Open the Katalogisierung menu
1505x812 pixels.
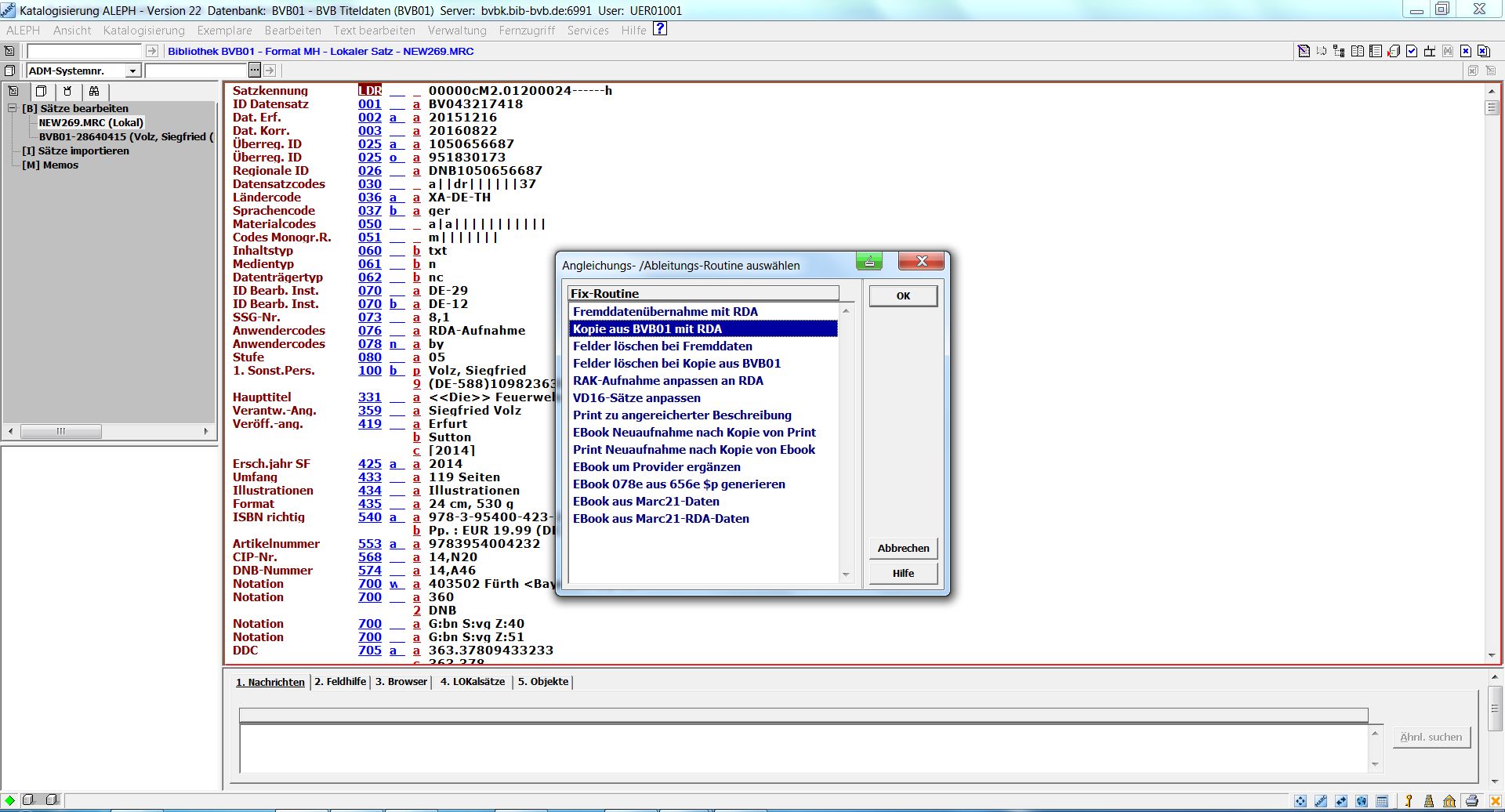point(143,31)
